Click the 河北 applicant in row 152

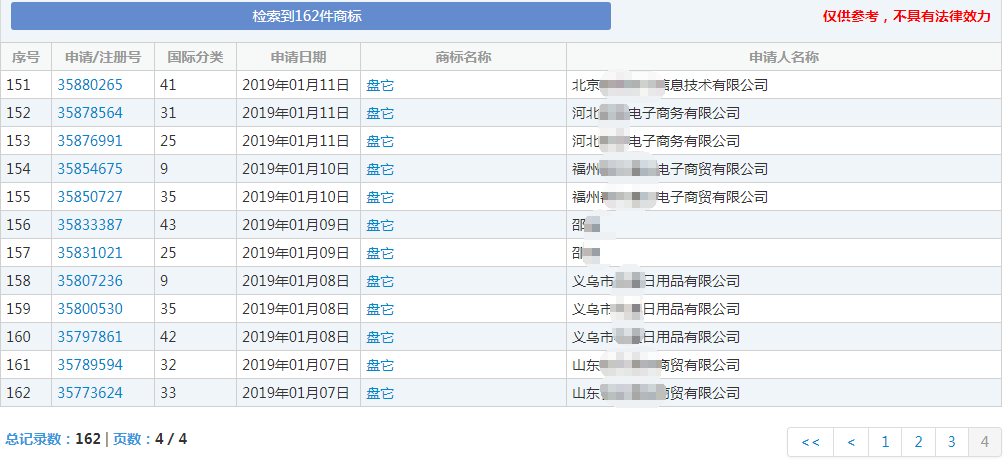coord(656,113)
